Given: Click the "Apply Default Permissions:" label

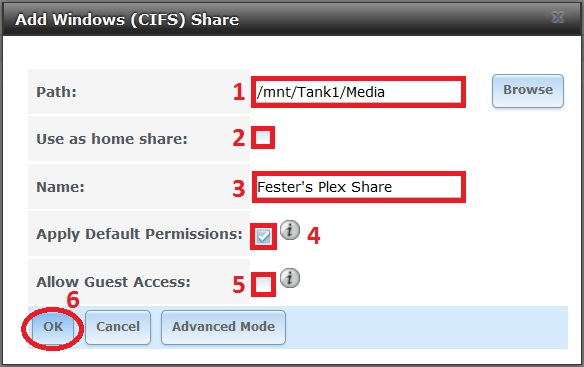Looking at the screenshot, I should click(x=139, y=234).
